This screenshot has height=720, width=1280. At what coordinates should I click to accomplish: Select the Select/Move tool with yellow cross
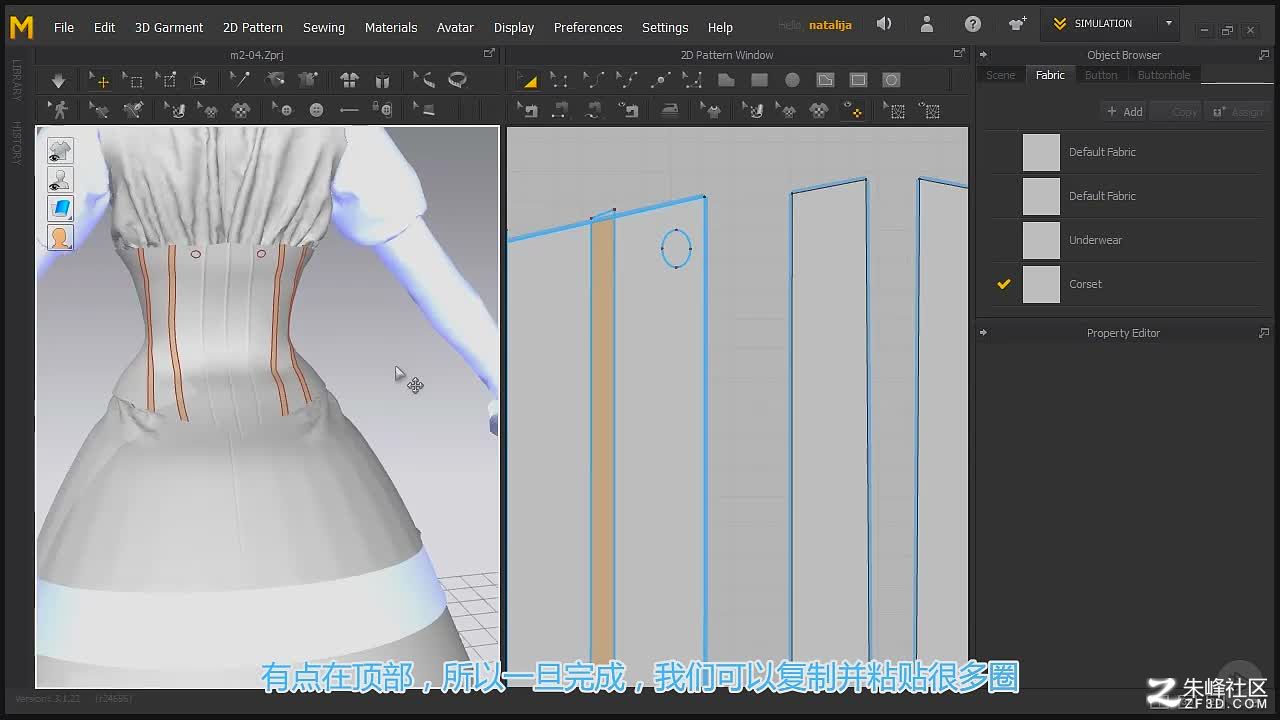(x=99, y=80)
